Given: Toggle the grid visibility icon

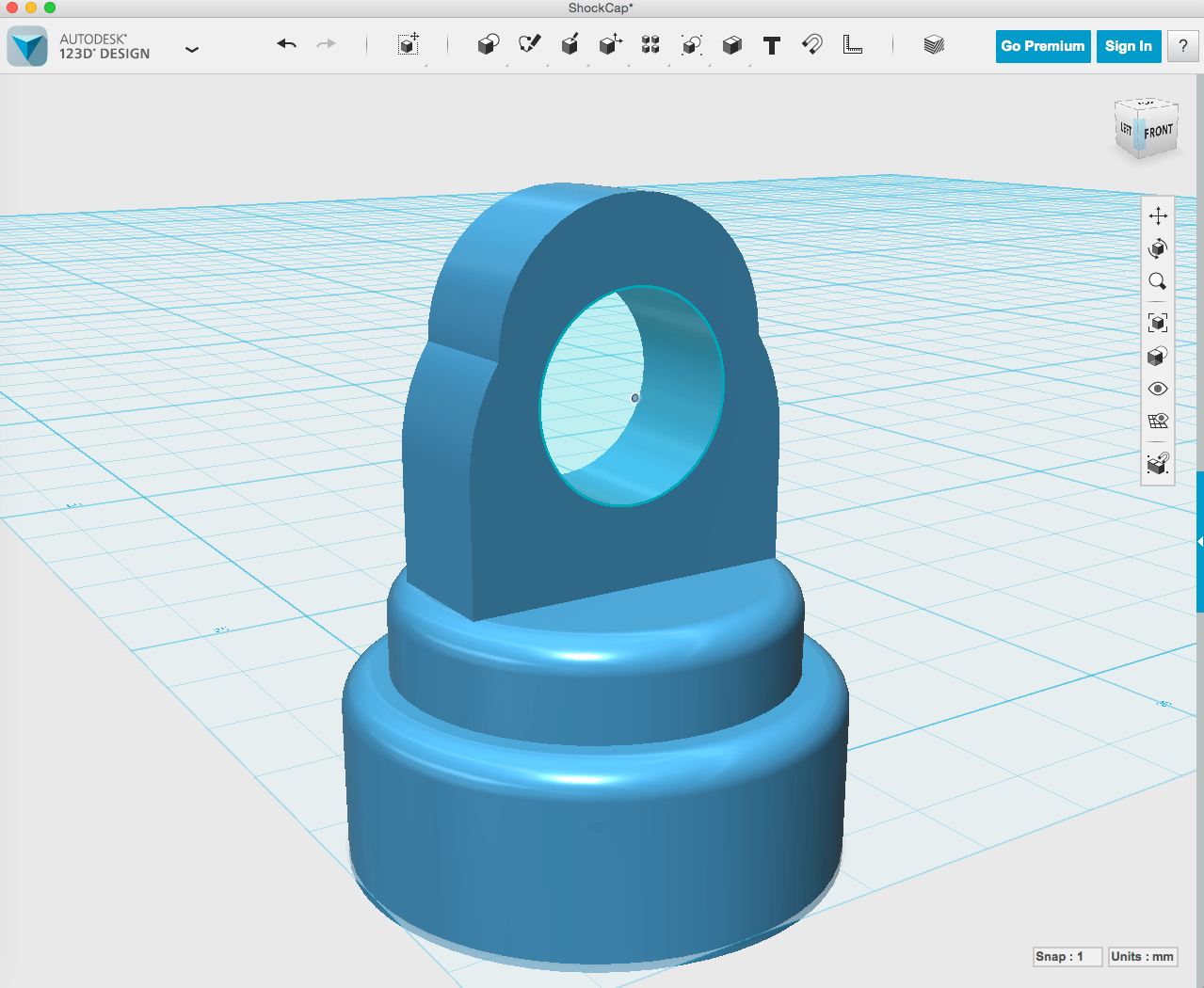Looking at the screenshot, I should [x=1158, y=421].
